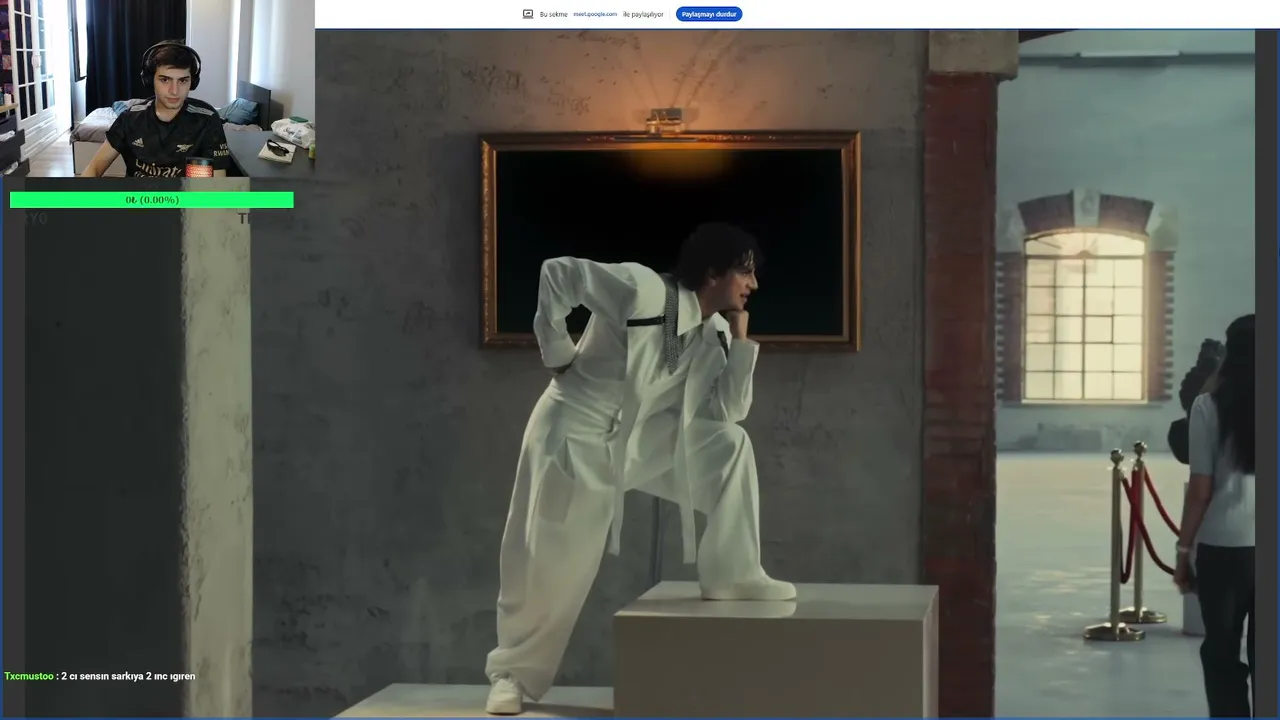
Task: Click the "Bu sekme" text in sharing bar
Action: [x=553, y=14]
